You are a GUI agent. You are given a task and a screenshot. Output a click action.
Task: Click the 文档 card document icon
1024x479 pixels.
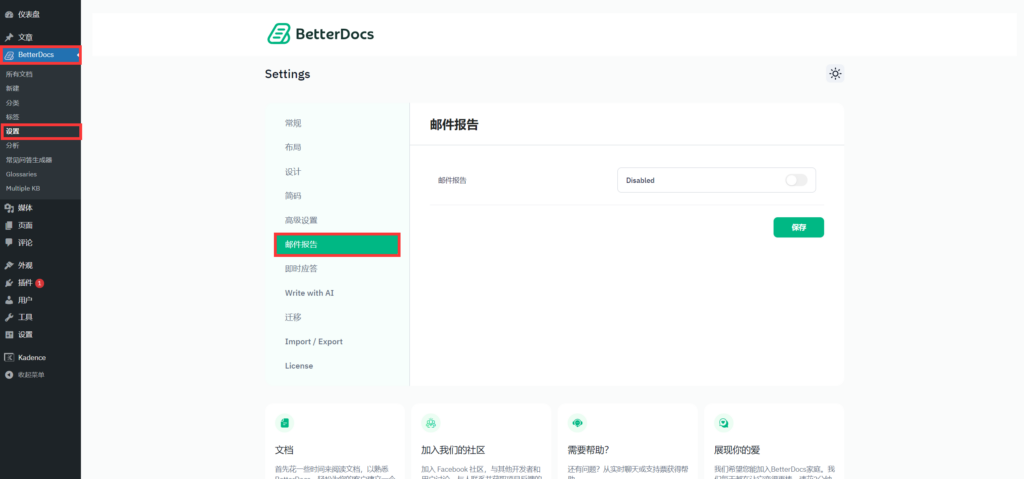click(x=285, y=423)
